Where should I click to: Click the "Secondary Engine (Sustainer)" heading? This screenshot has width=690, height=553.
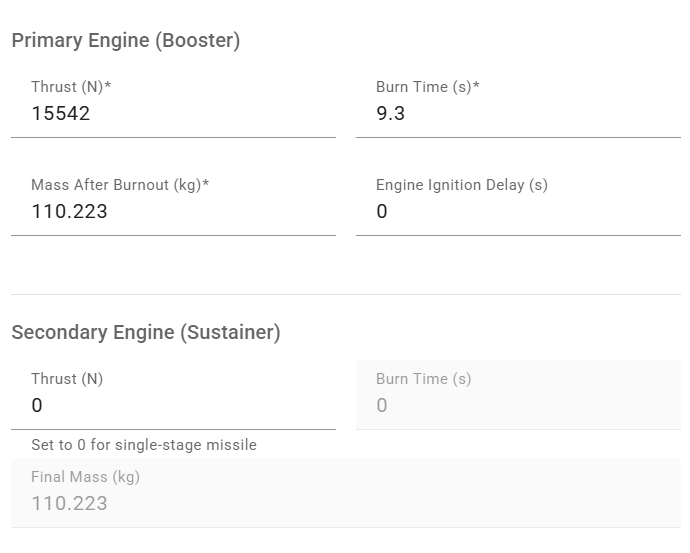pyautogui.click(x=146, y=333)
